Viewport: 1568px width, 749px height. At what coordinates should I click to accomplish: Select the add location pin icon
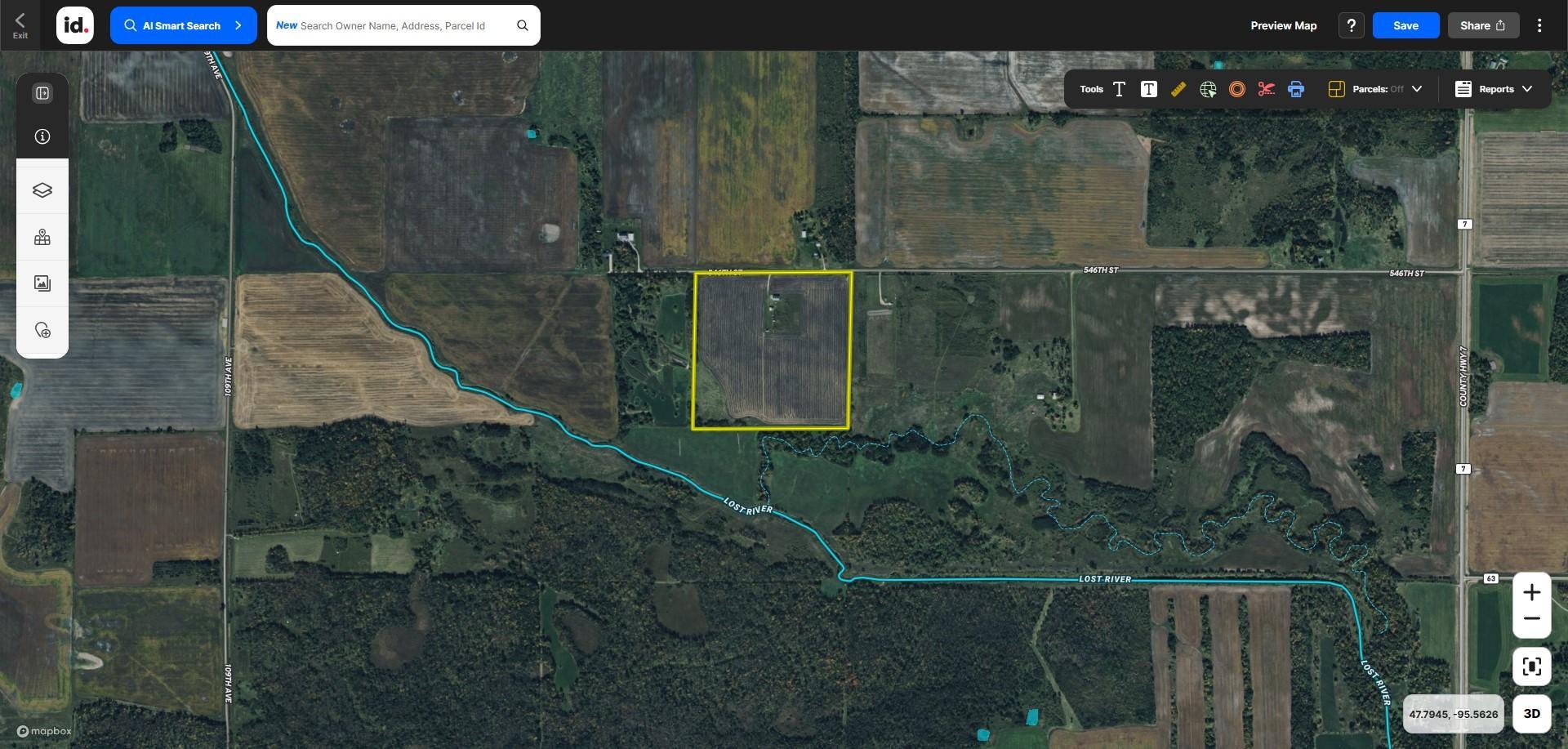pos(42,330)
